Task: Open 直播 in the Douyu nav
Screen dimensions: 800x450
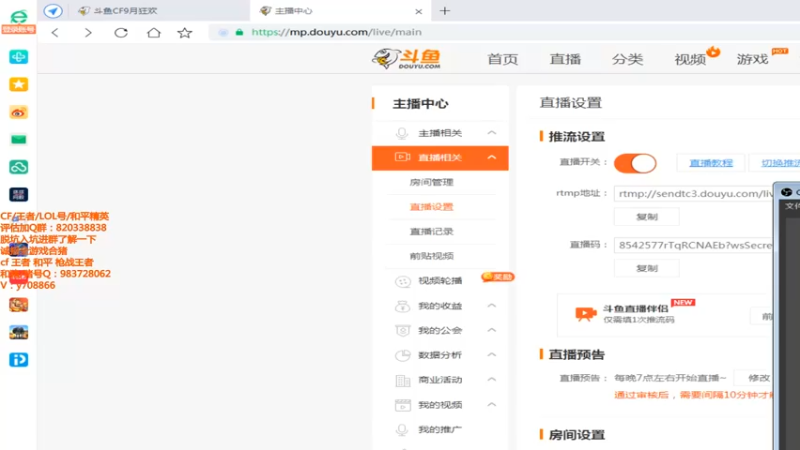Action: coord(565,59)
